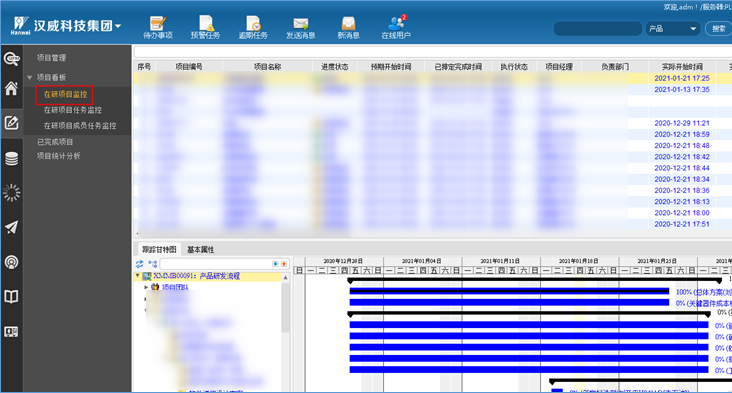Select the row dated 2020-12-21 17:51
This screenshot has height=393, width=732.
pyautogui.click(x=433, y=224)
